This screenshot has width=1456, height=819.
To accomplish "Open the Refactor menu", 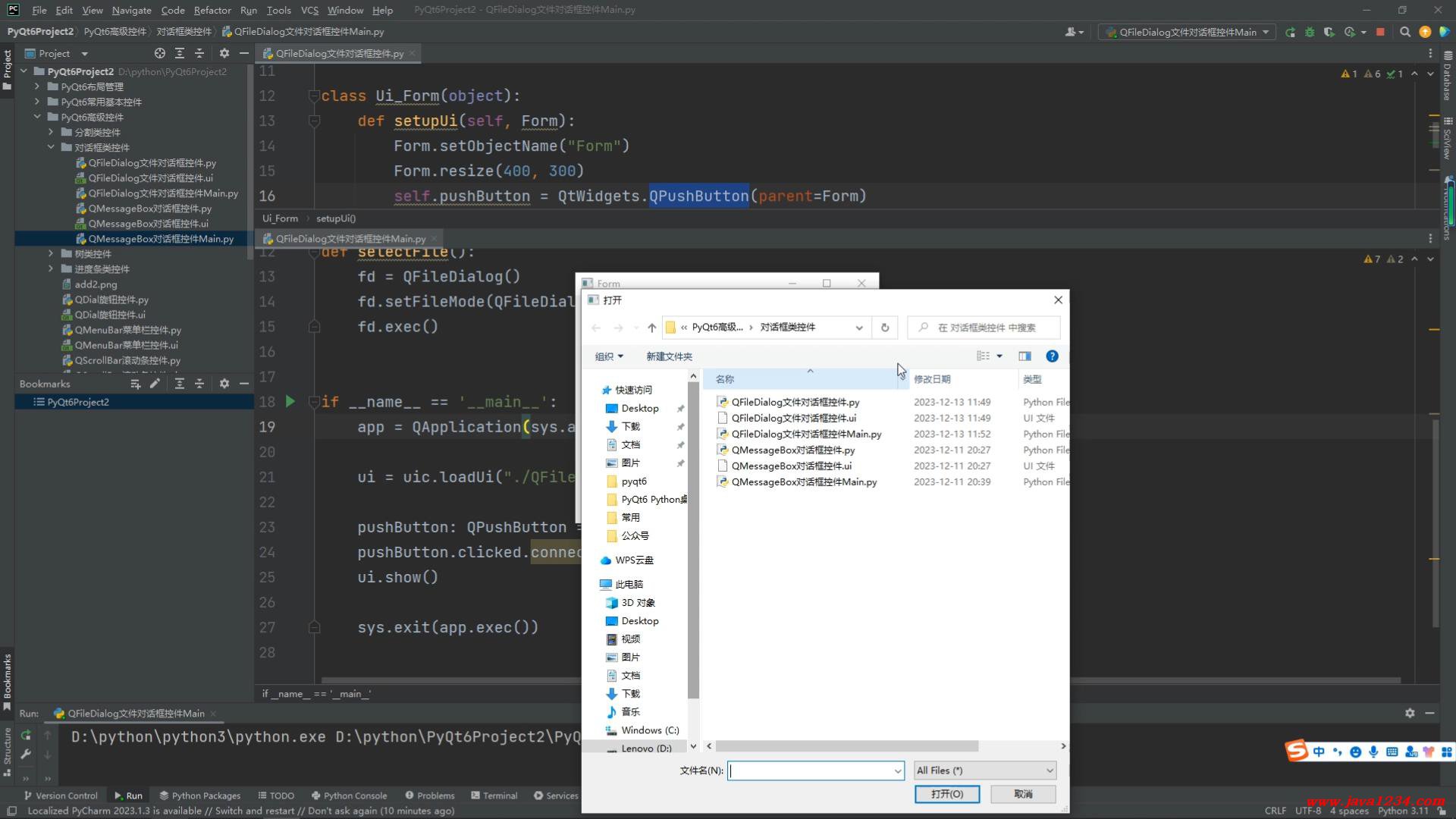I will (x=212, y=10).
